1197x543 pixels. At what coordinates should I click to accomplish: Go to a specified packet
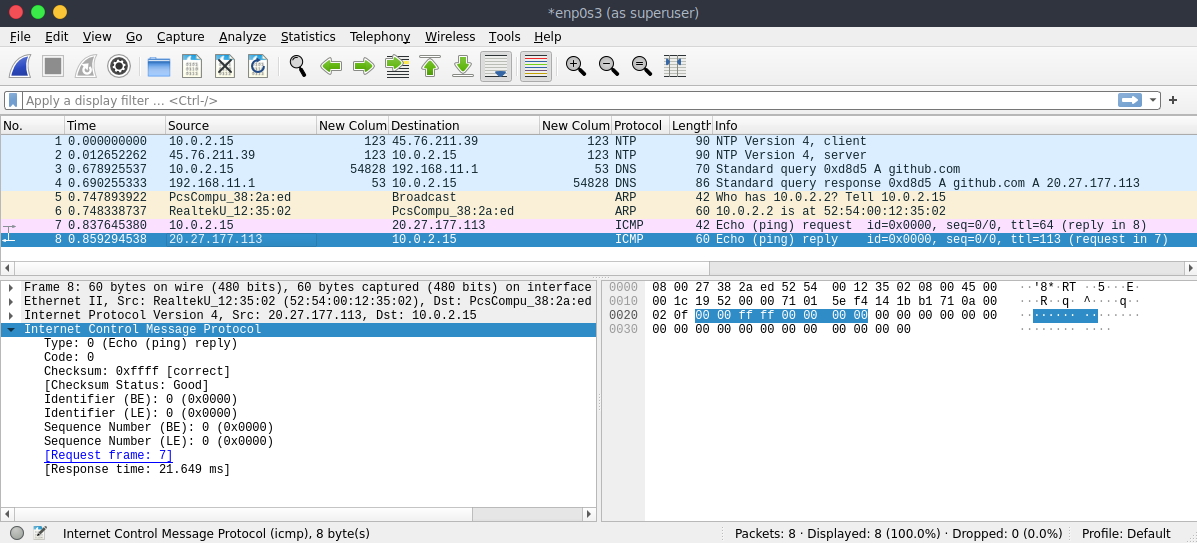point(397,66)
